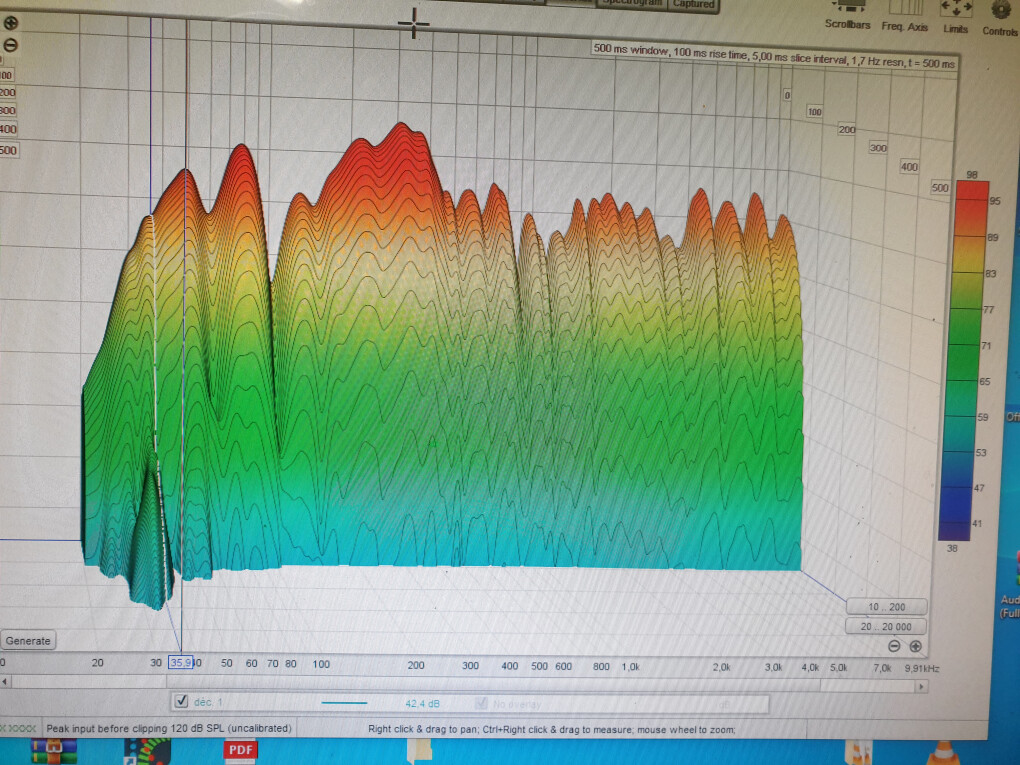This screenshot has width=1020, height=765.
Task: Click the left arrow of horizontal scrollbar
Action: [5, 682]
